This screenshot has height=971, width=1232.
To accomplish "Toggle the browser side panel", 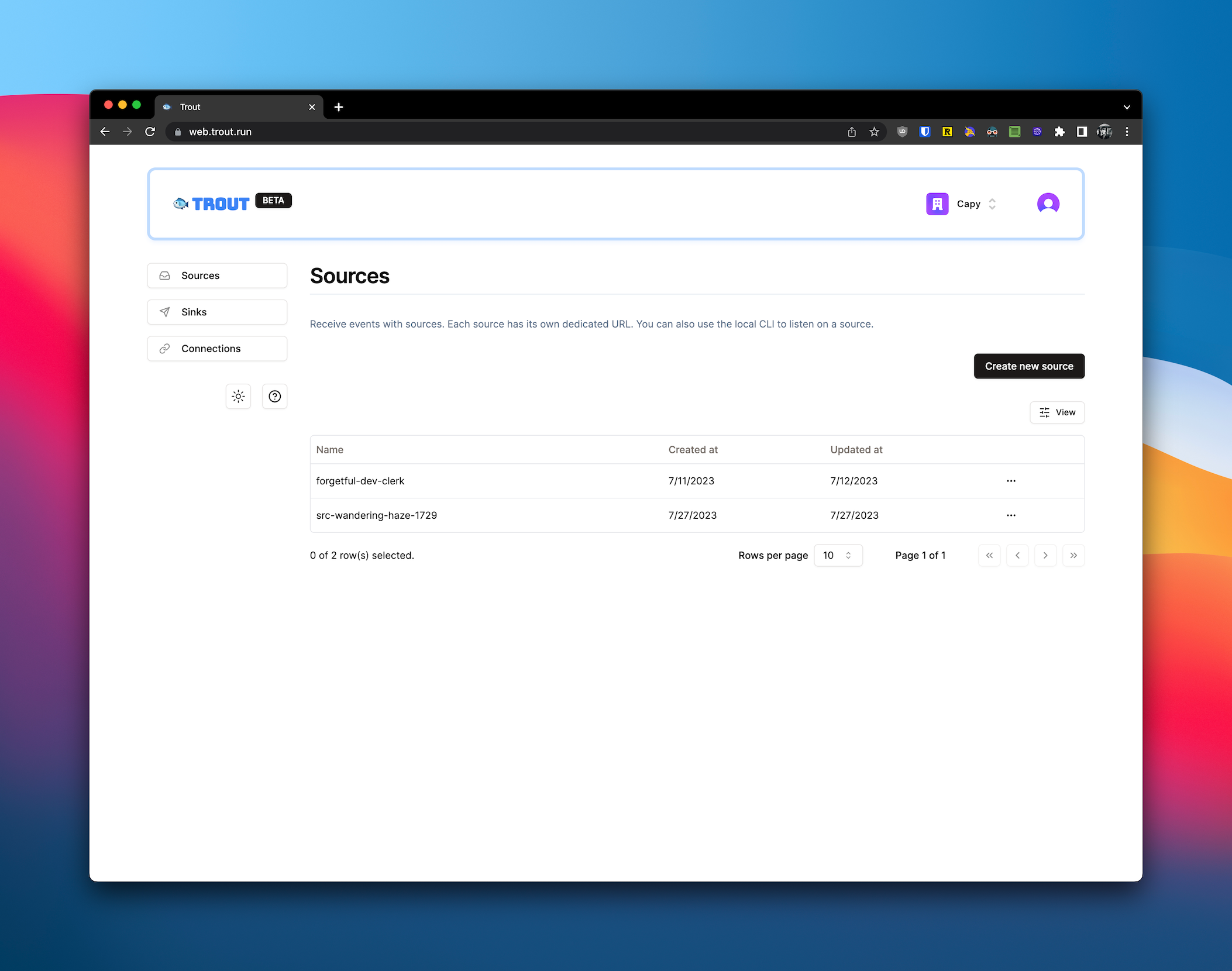I will coord(1082,132).
